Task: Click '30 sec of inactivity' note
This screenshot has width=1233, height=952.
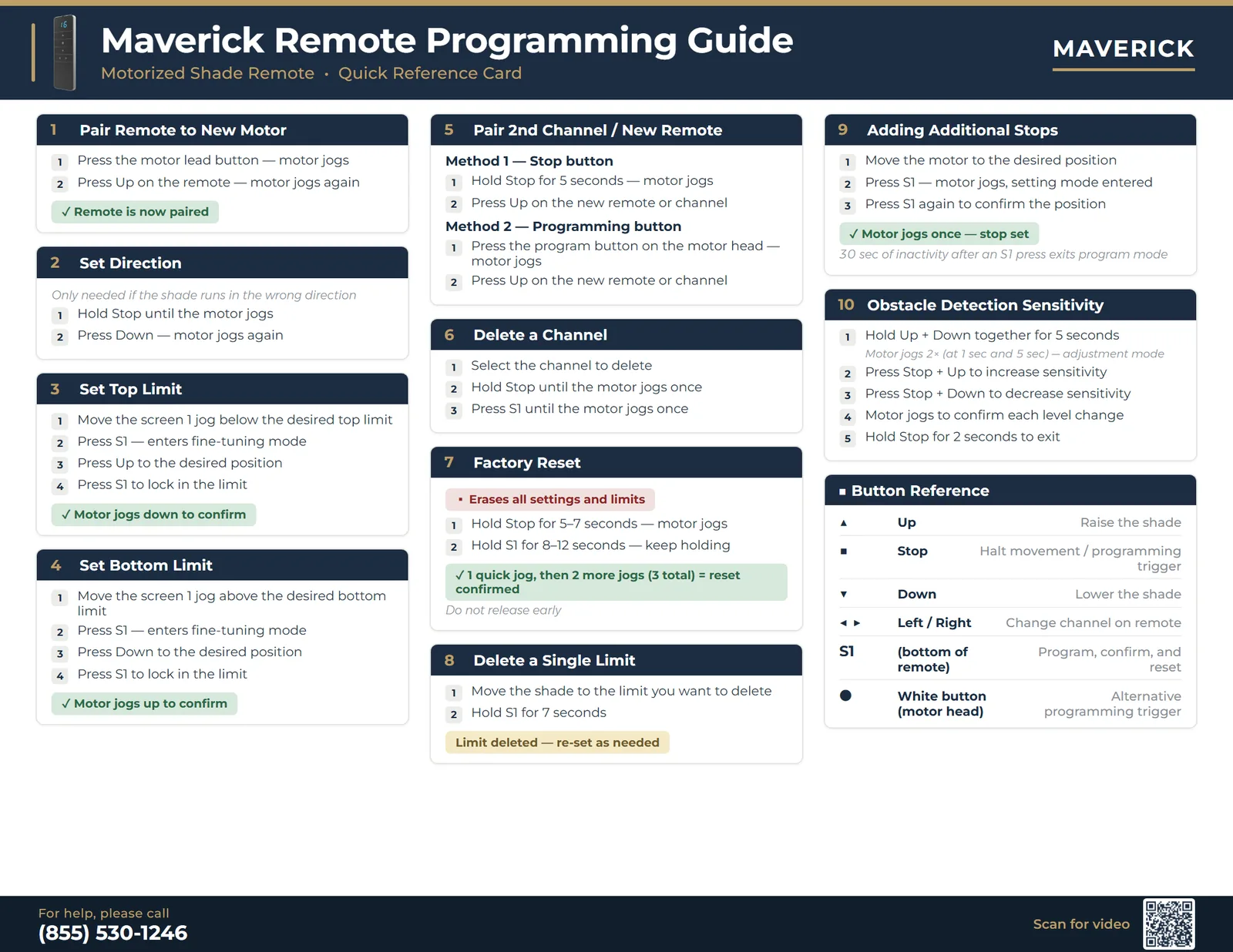Action: click(1003, 254)
